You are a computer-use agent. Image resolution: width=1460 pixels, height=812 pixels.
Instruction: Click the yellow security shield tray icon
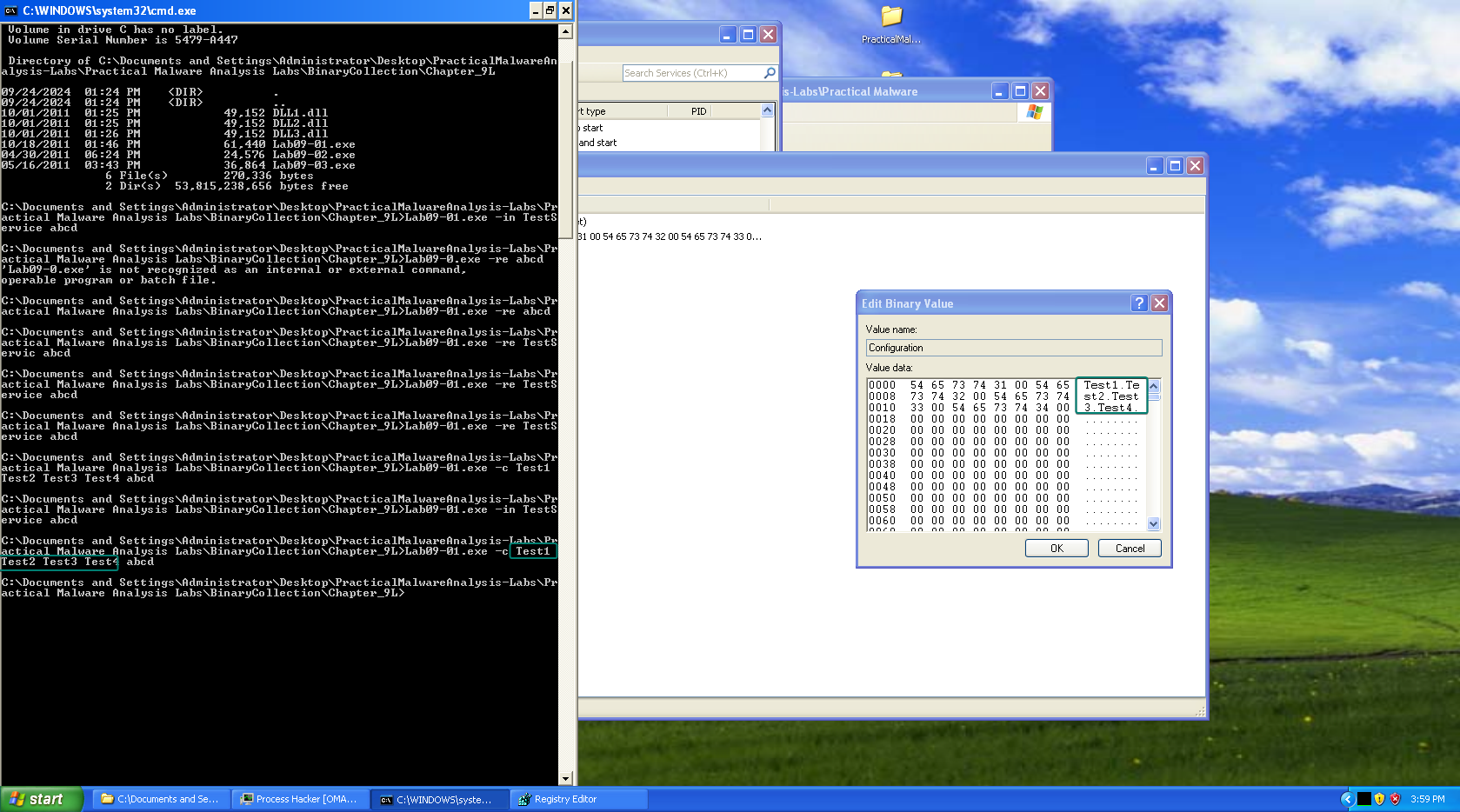tap(1379, 799)
